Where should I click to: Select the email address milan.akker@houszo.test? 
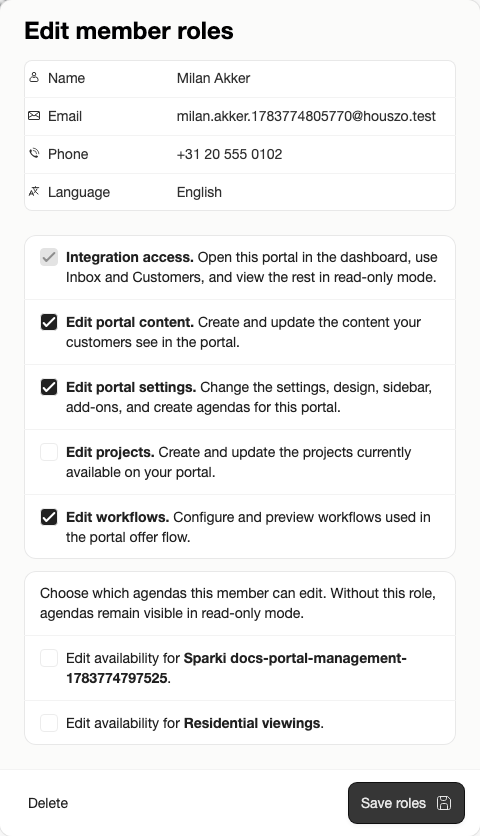(x=306, y=116)
